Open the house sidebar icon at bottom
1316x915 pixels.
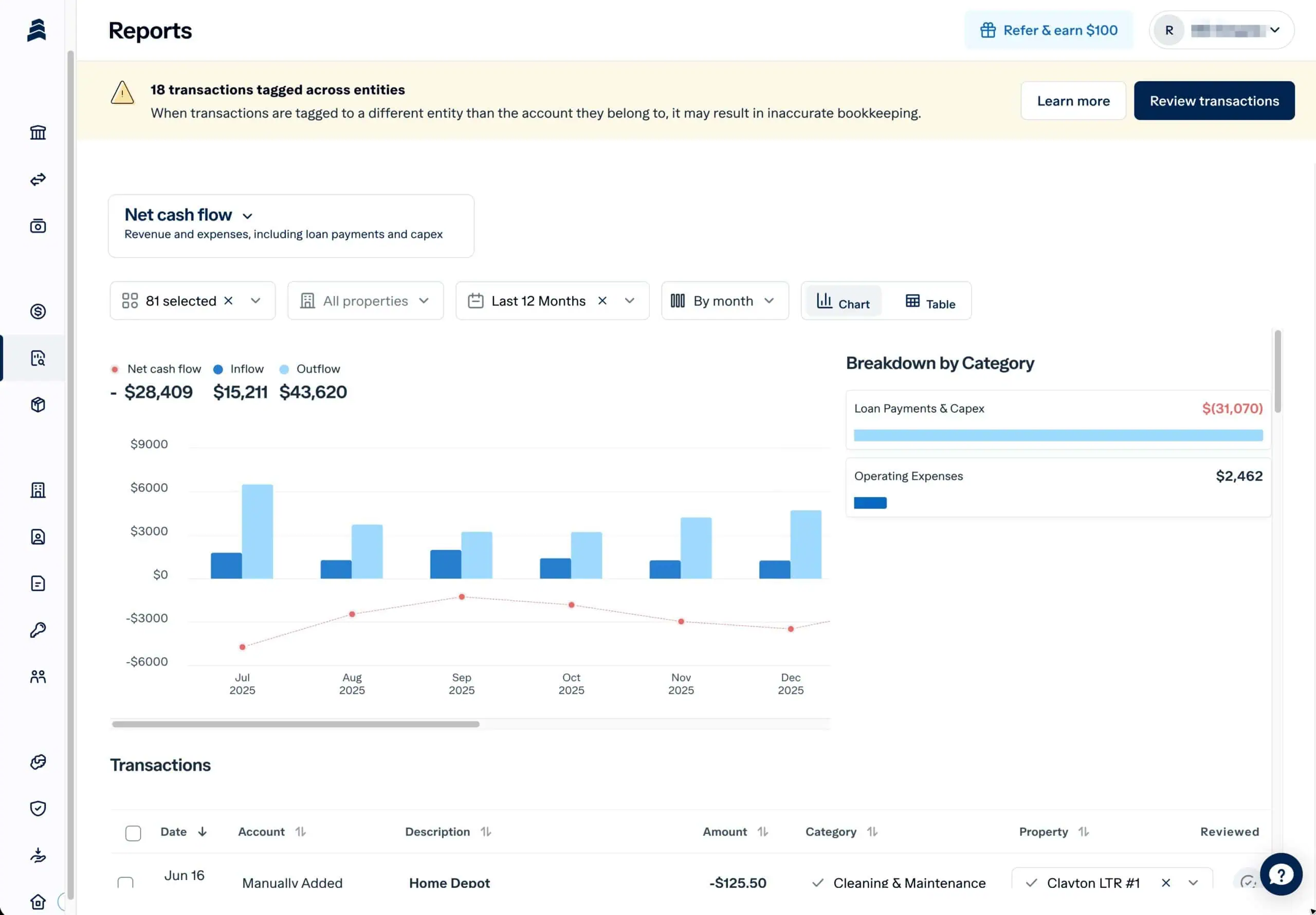tap(38, 902)
